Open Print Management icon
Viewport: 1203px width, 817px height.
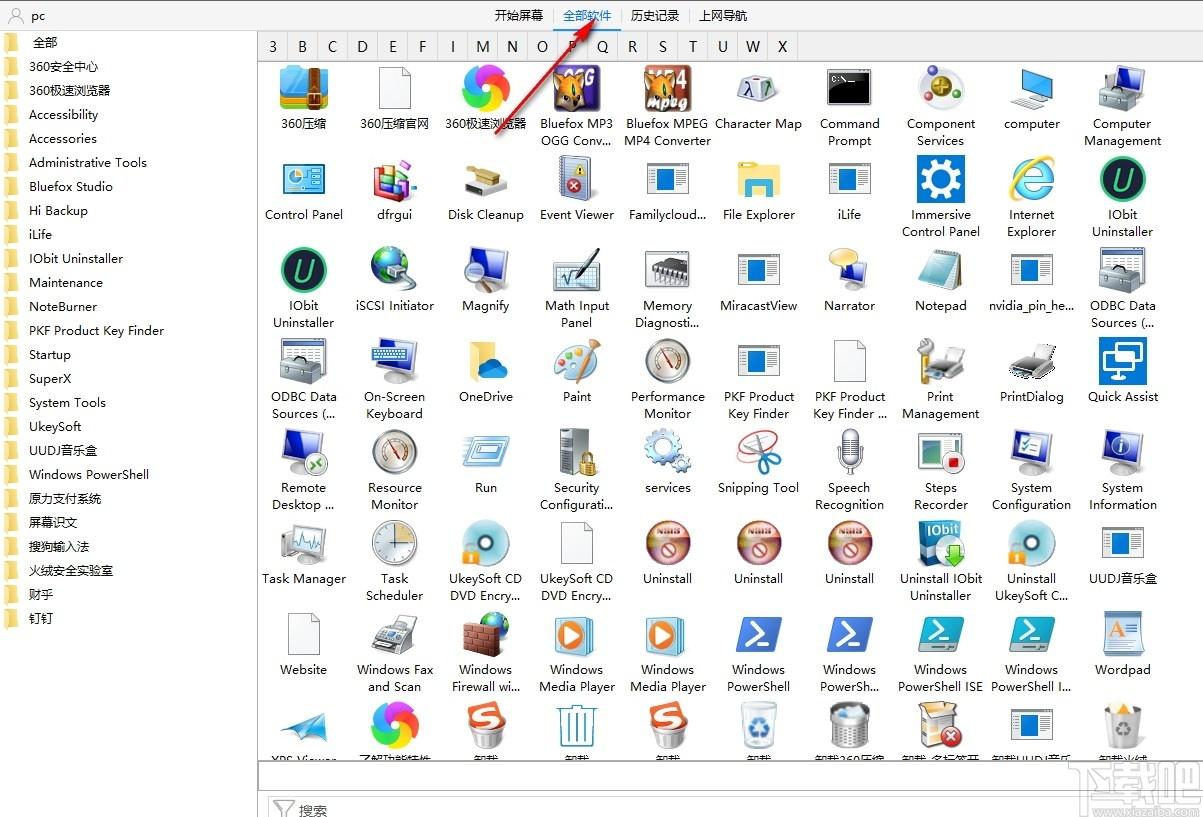(x=940, y=362)
